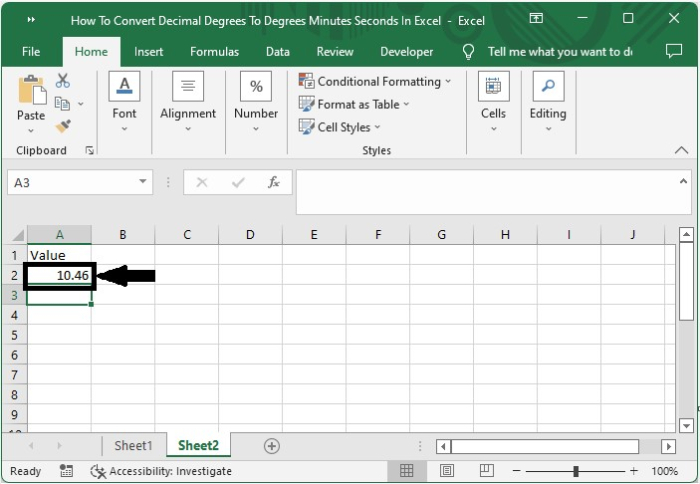Add a new sheet with plus icon
The image size is (700, 484).
[271, 446]
